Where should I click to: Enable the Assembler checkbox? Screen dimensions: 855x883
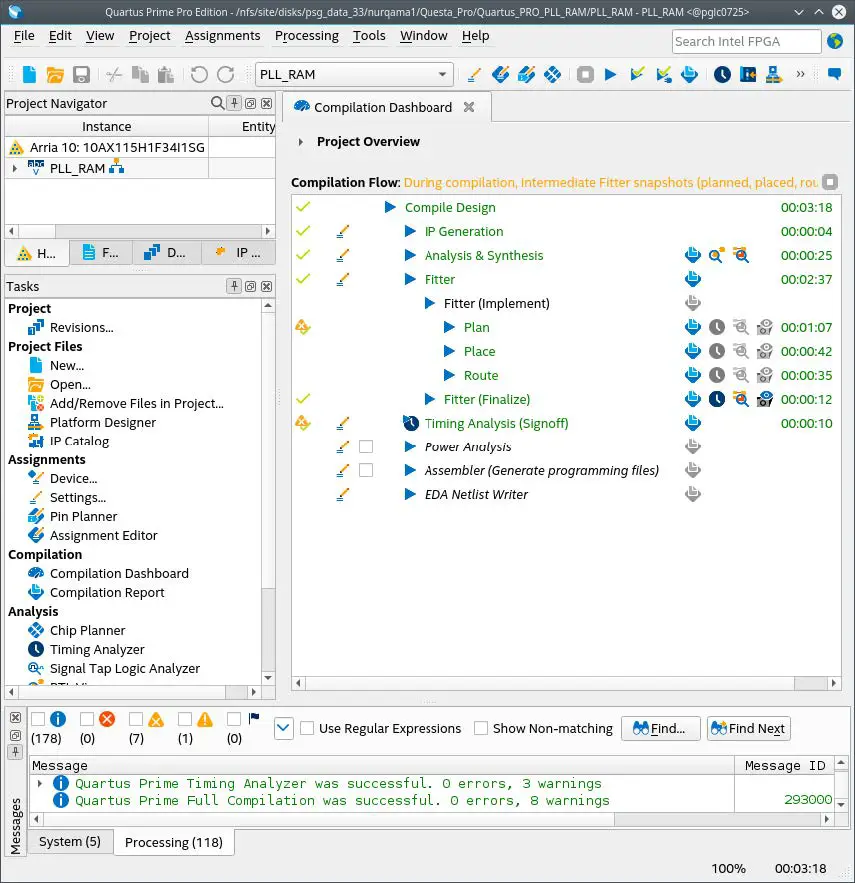tap(364, 470)
